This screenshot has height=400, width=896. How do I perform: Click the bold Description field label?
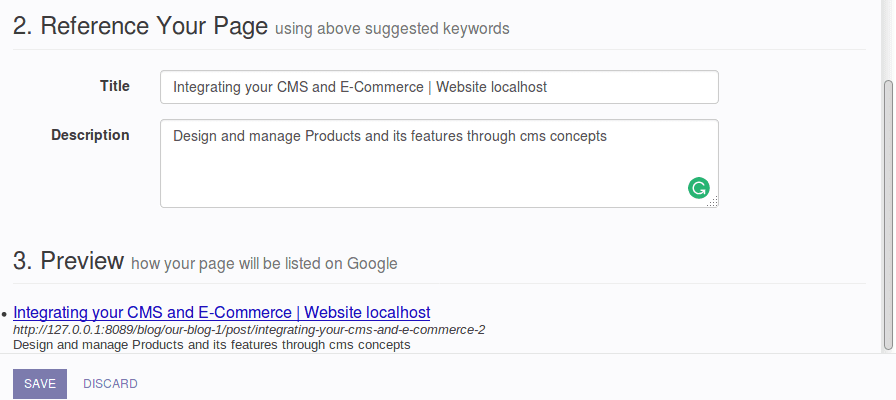pos(90,135)
